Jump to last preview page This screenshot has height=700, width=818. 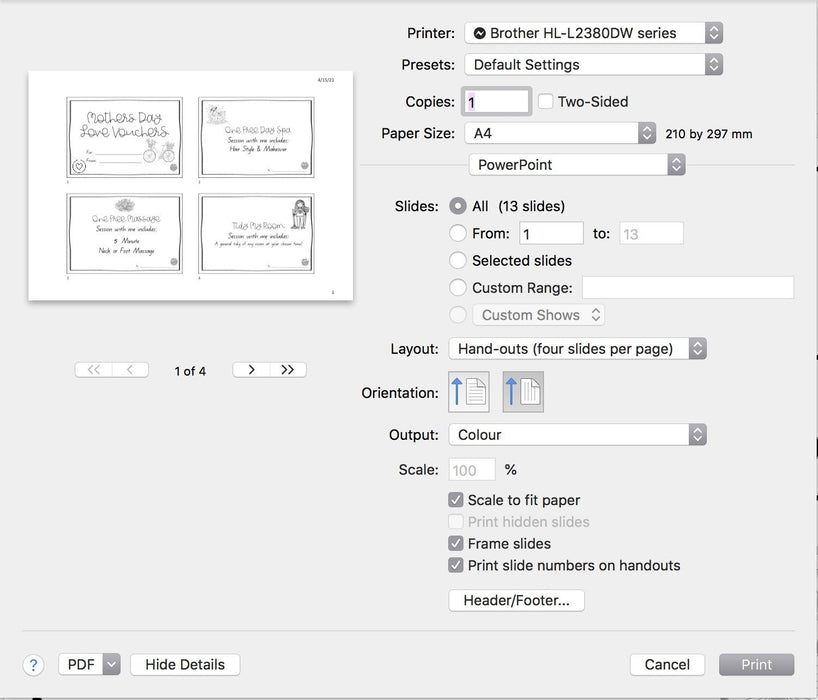(x=288, y=370)
